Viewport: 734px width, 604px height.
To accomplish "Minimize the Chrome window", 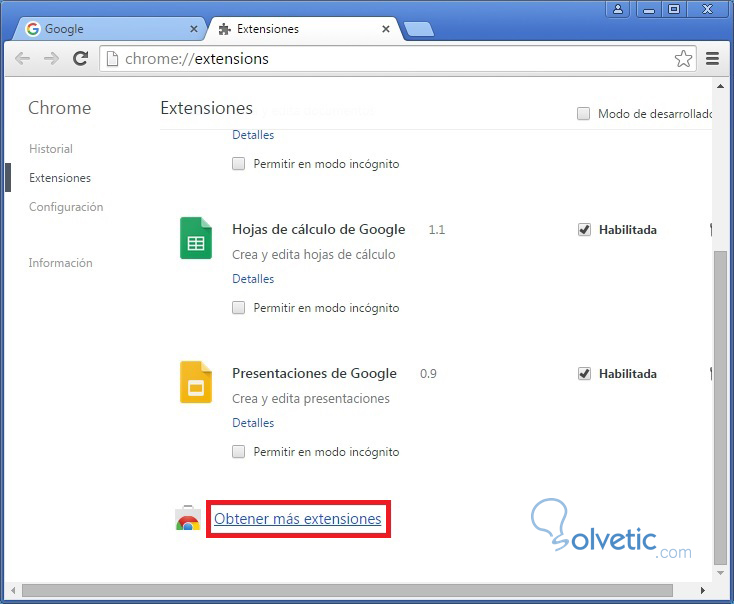I will [649, 9].
